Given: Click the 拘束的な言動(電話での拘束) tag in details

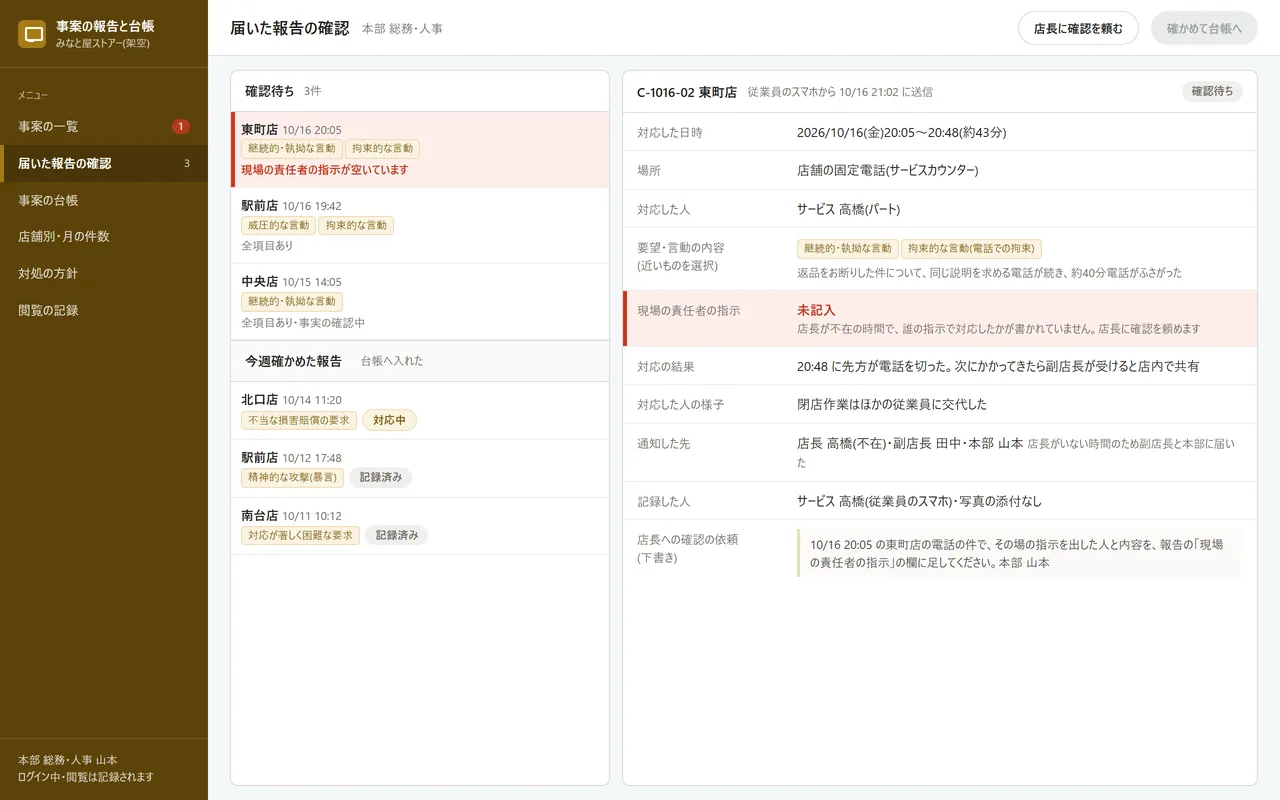Looking at the screenshot, I should 971,249.
